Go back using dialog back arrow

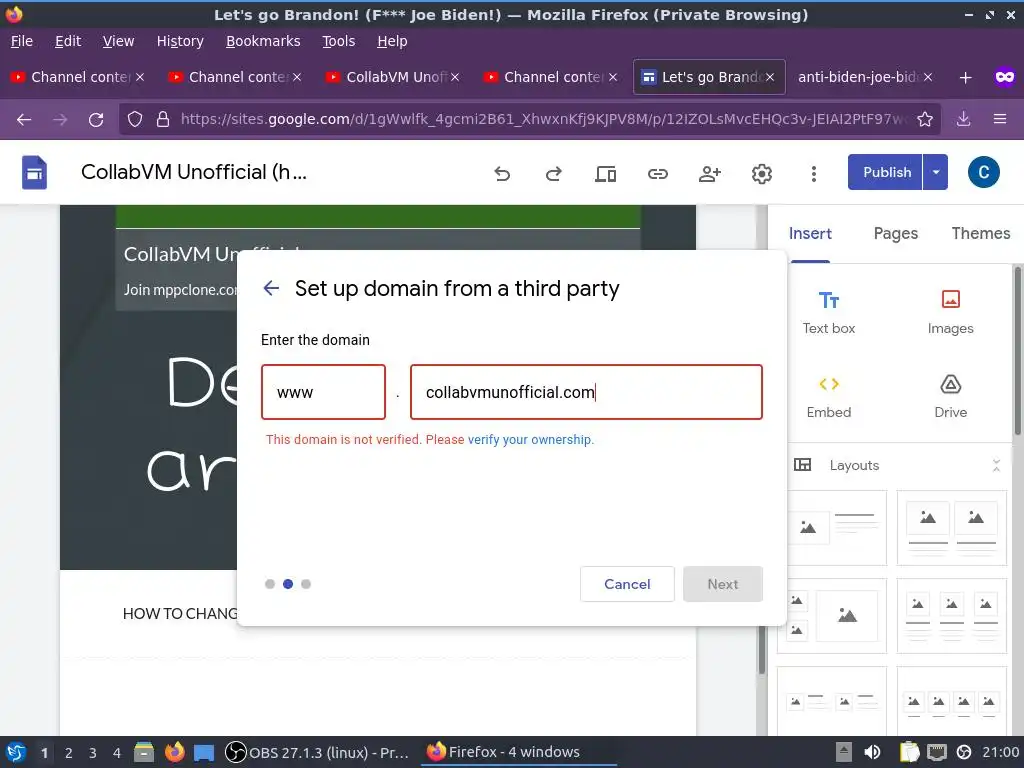[271, 288]
